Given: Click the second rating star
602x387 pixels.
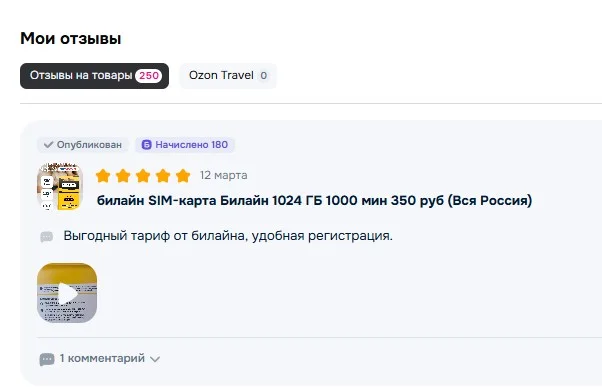Looking at the screenshot, I should point(123,176).
